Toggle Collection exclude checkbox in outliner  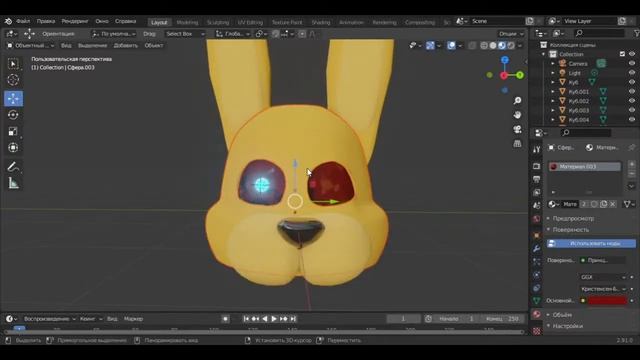click(x=622, y=54)
